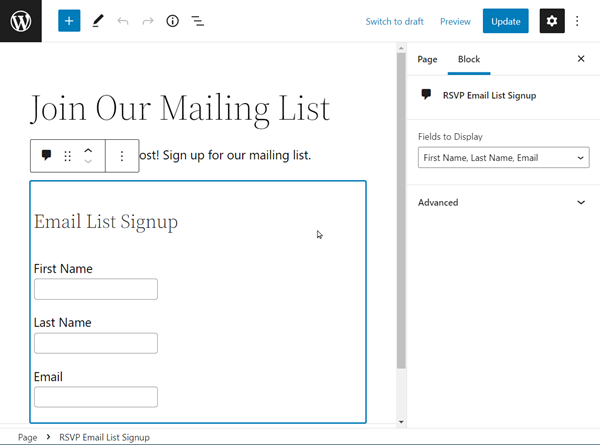Open the Details info icon
600x445 pixels.
pos(172,21)
